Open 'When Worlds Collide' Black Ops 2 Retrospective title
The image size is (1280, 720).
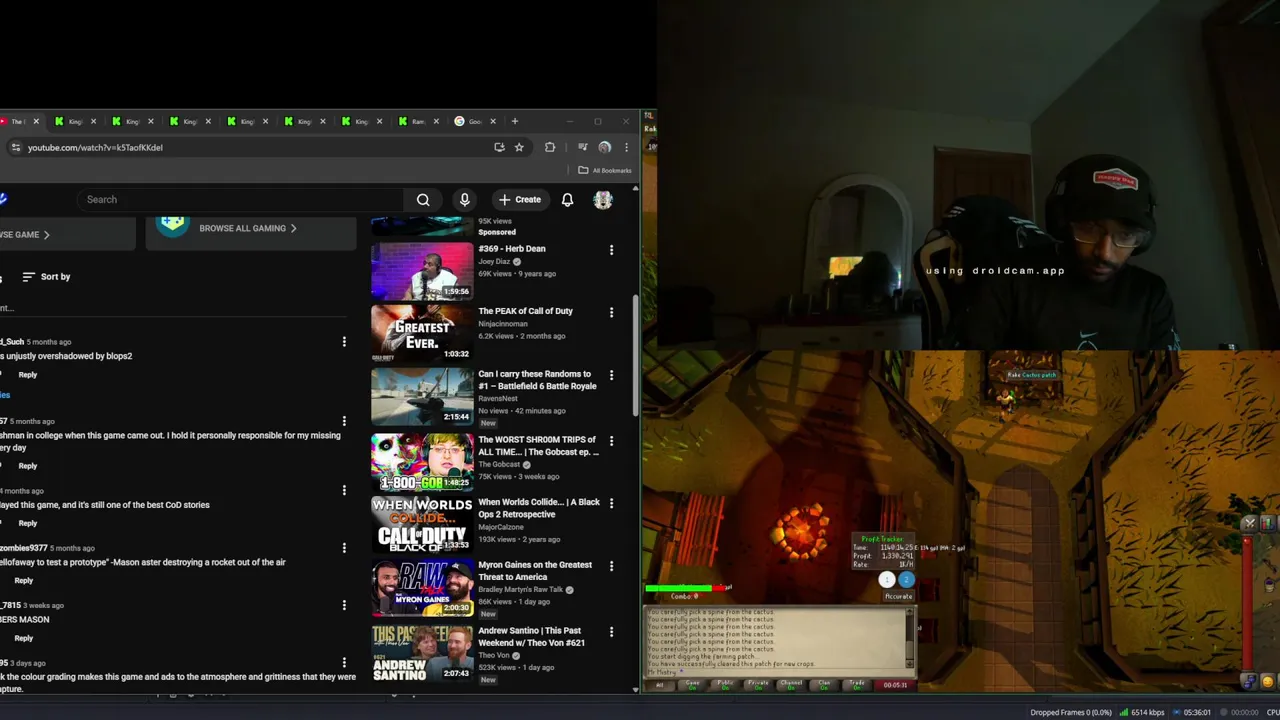(x=539, y=508)
